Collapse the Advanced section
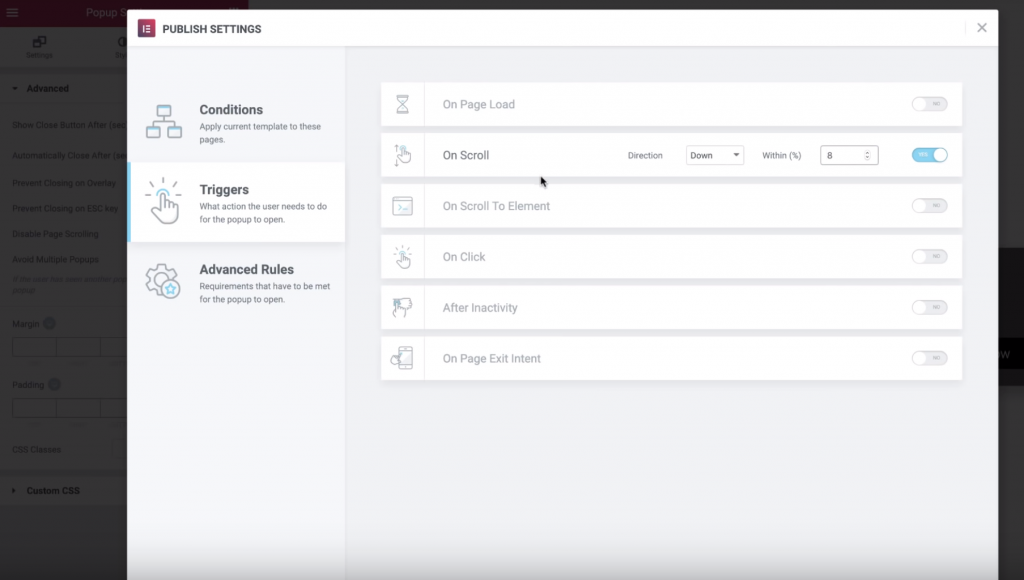 [x=47, y=88]
